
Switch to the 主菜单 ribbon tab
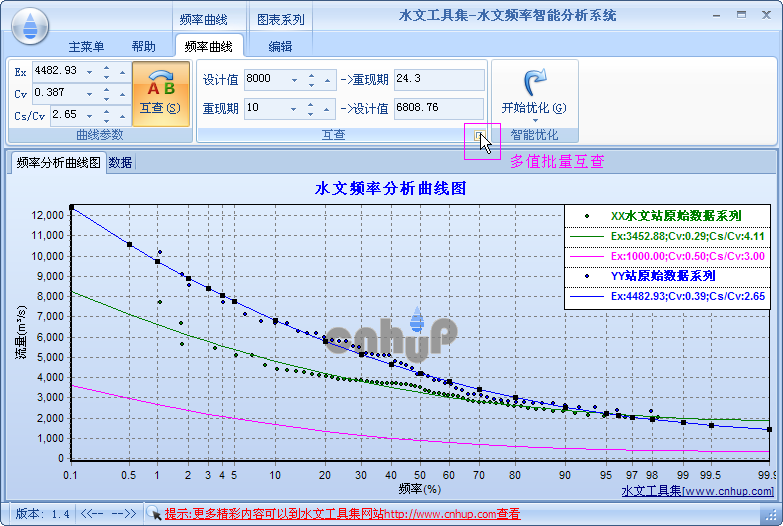tap(88, 47)
